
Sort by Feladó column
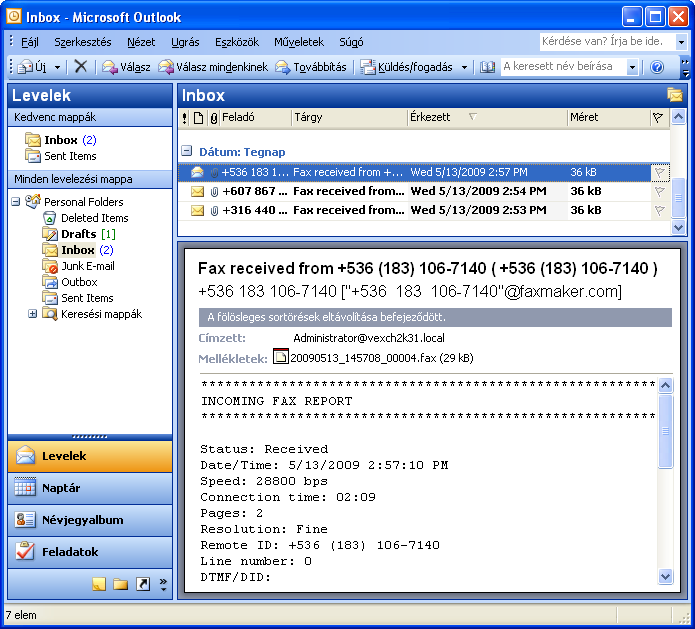[256, 117]
